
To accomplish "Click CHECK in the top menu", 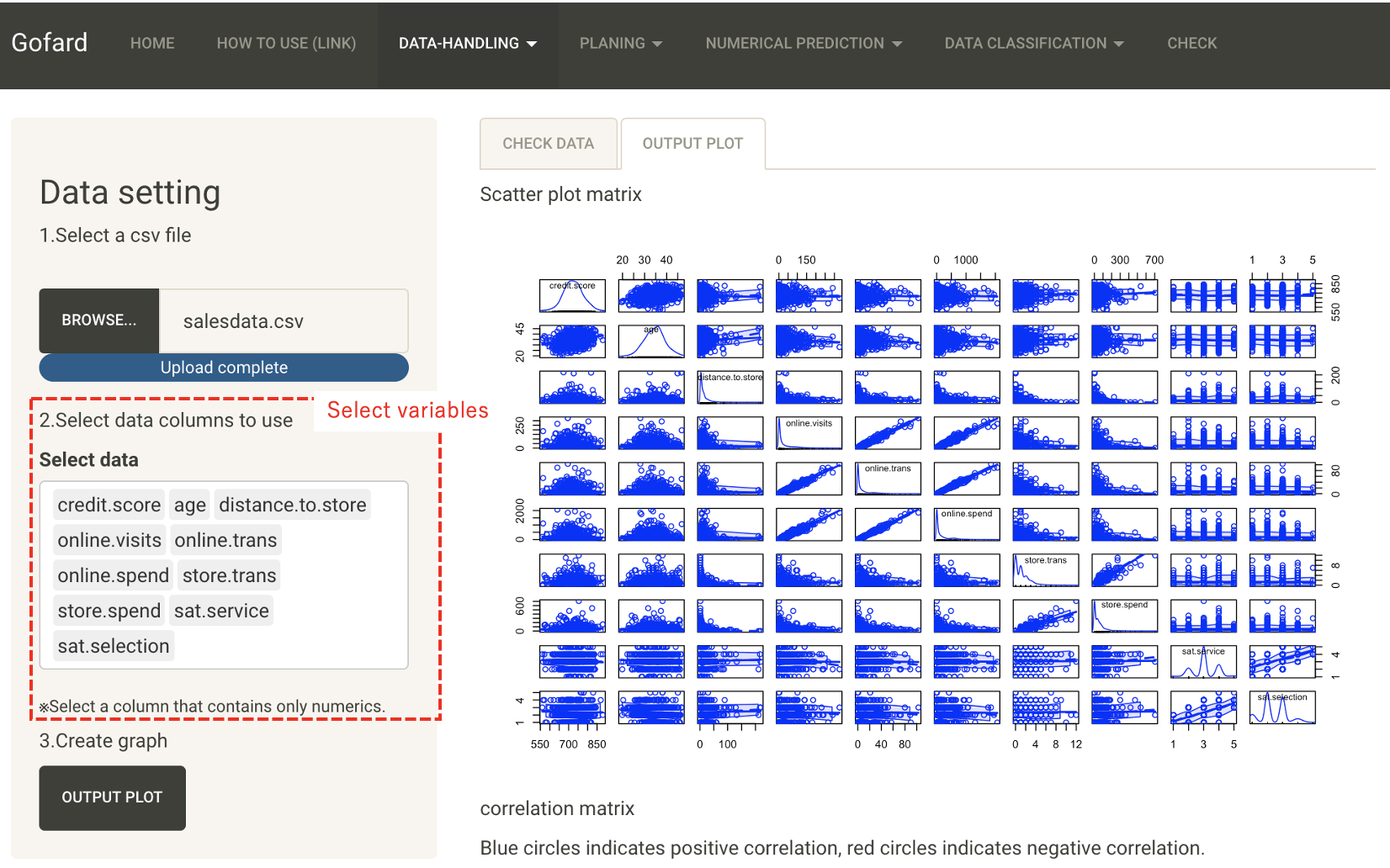I will (1191, 43).
